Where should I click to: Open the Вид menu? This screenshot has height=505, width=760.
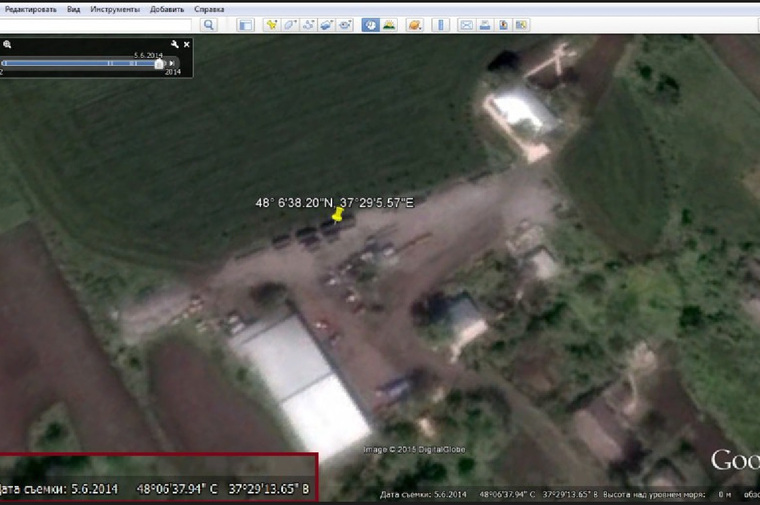(x=74, y=9)
